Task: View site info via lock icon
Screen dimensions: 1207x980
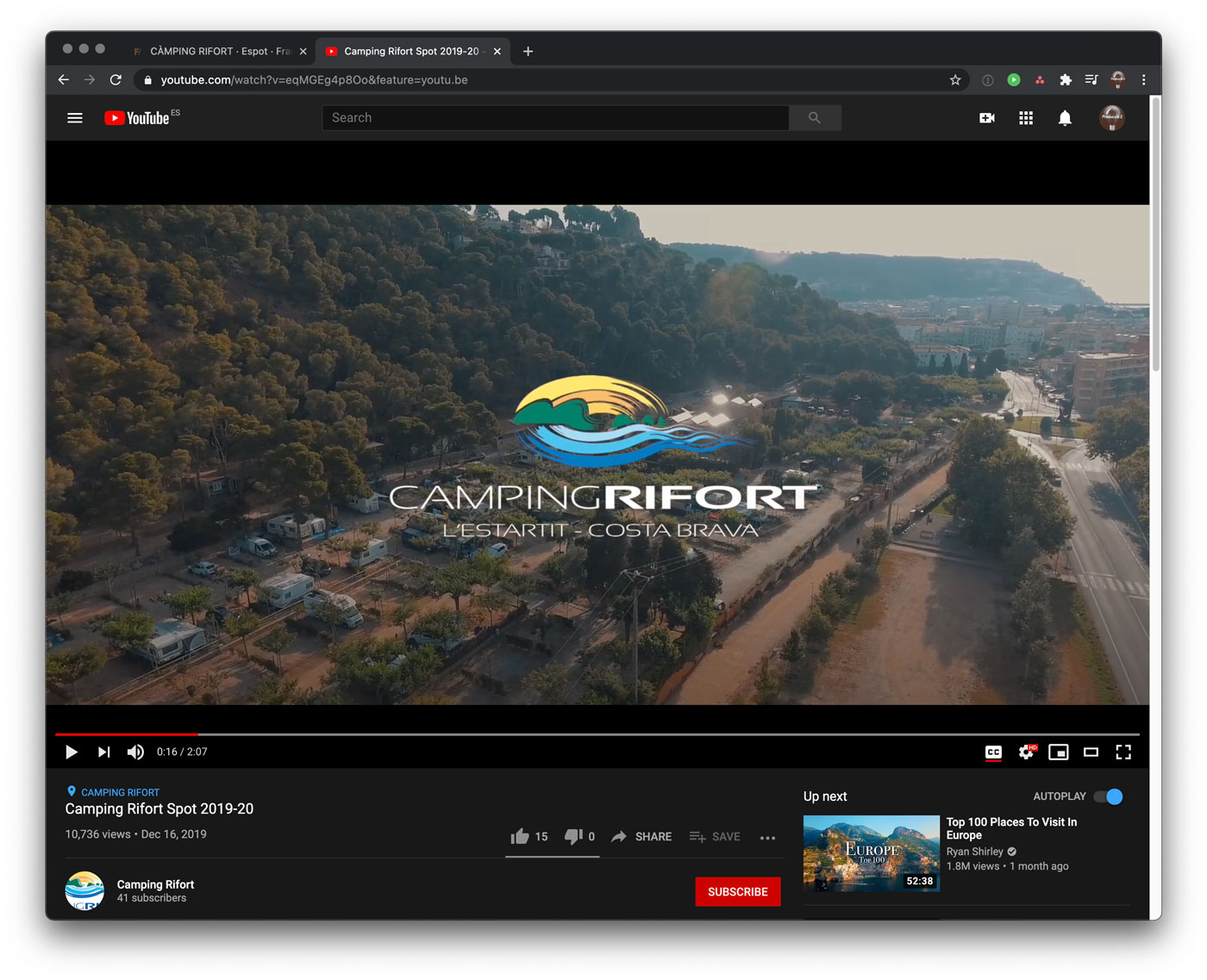Action: (147, 80)
